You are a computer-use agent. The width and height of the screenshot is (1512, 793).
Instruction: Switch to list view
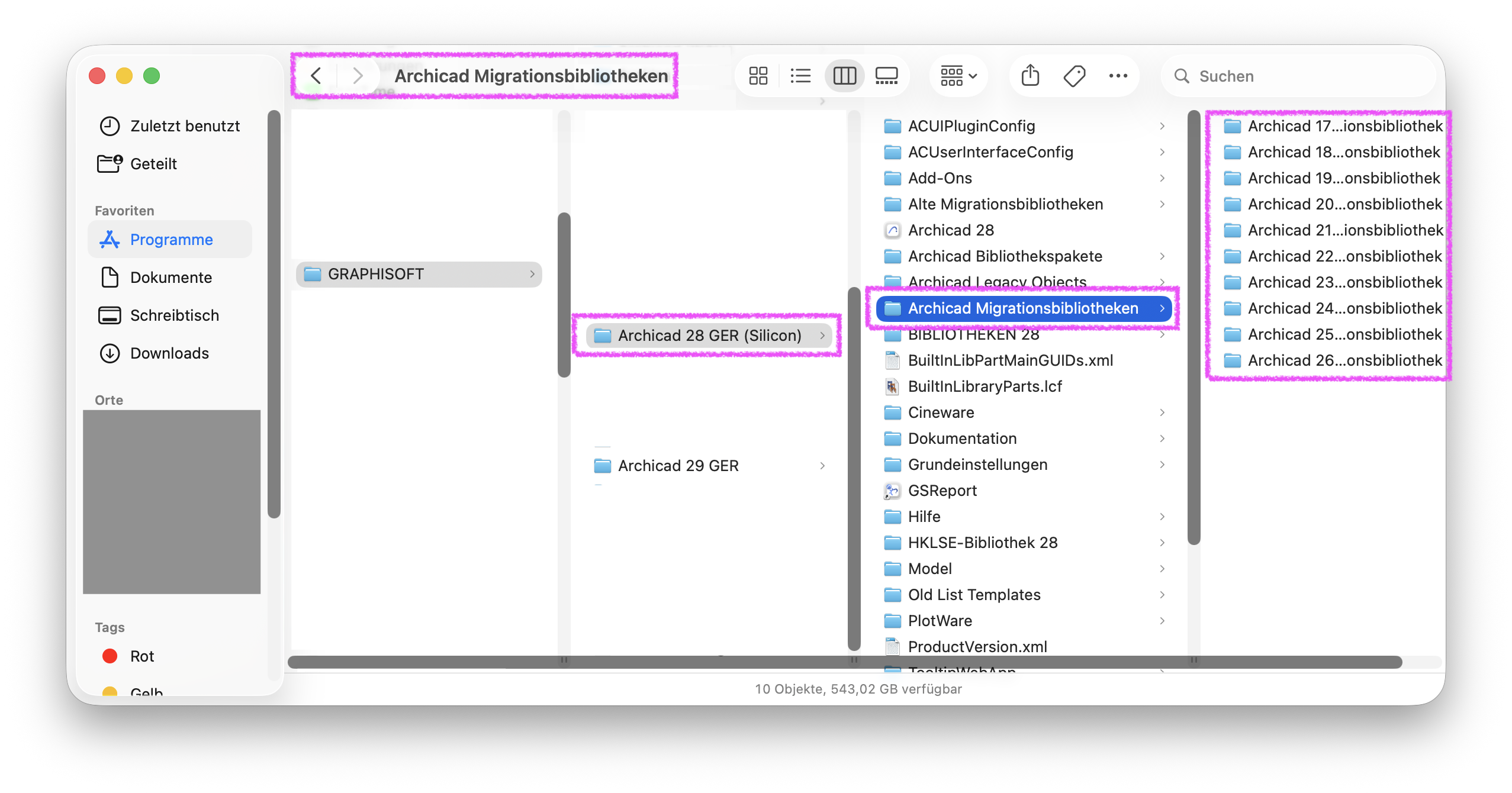801,76
